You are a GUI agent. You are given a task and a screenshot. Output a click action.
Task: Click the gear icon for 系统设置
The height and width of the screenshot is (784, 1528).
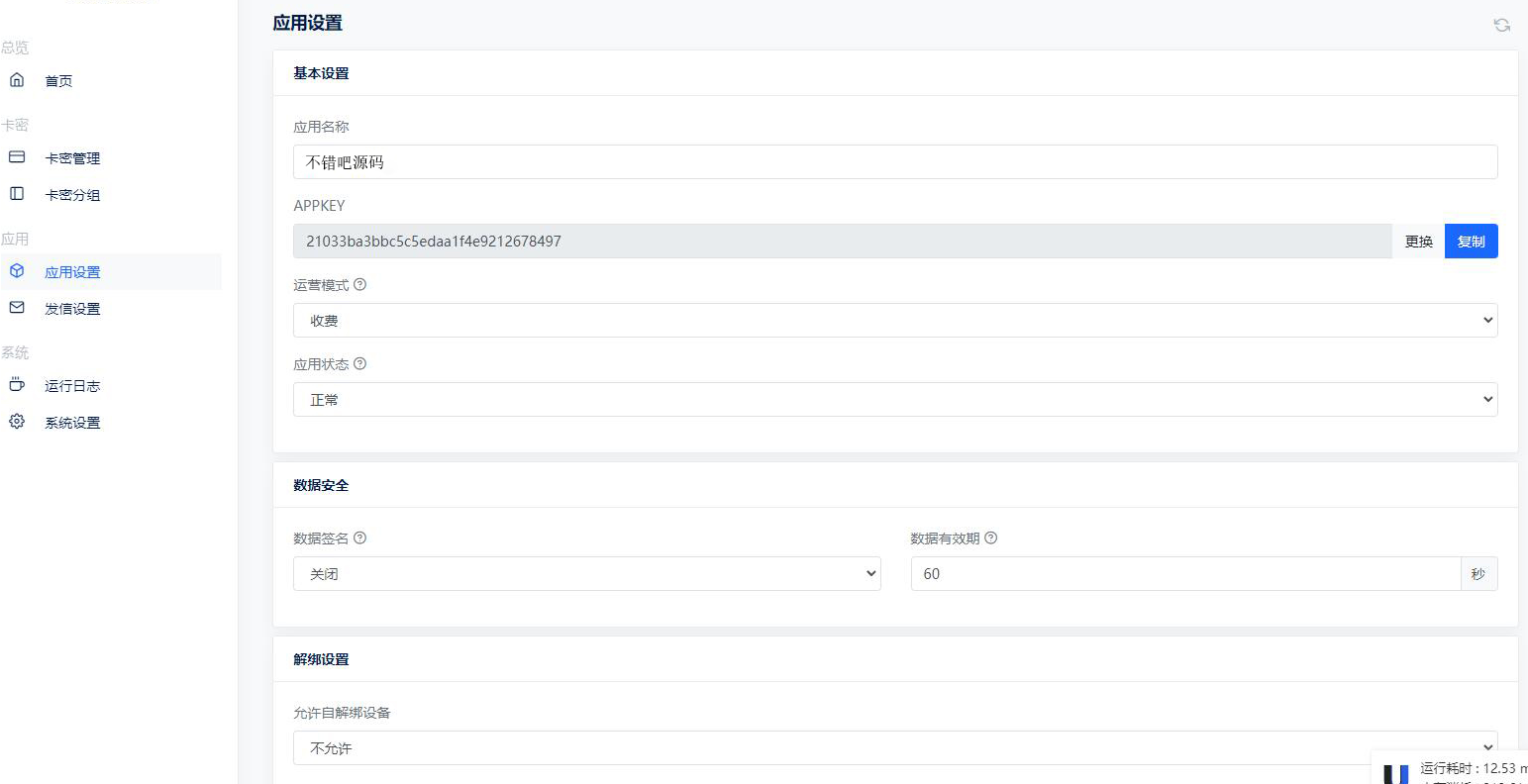click(x=17, y=422)
